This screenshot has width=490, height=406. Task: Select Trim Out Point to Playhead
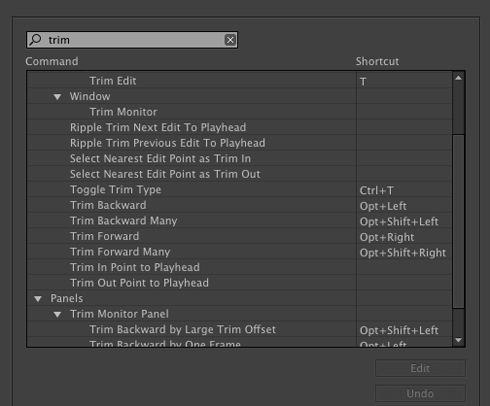coord(139,283)
